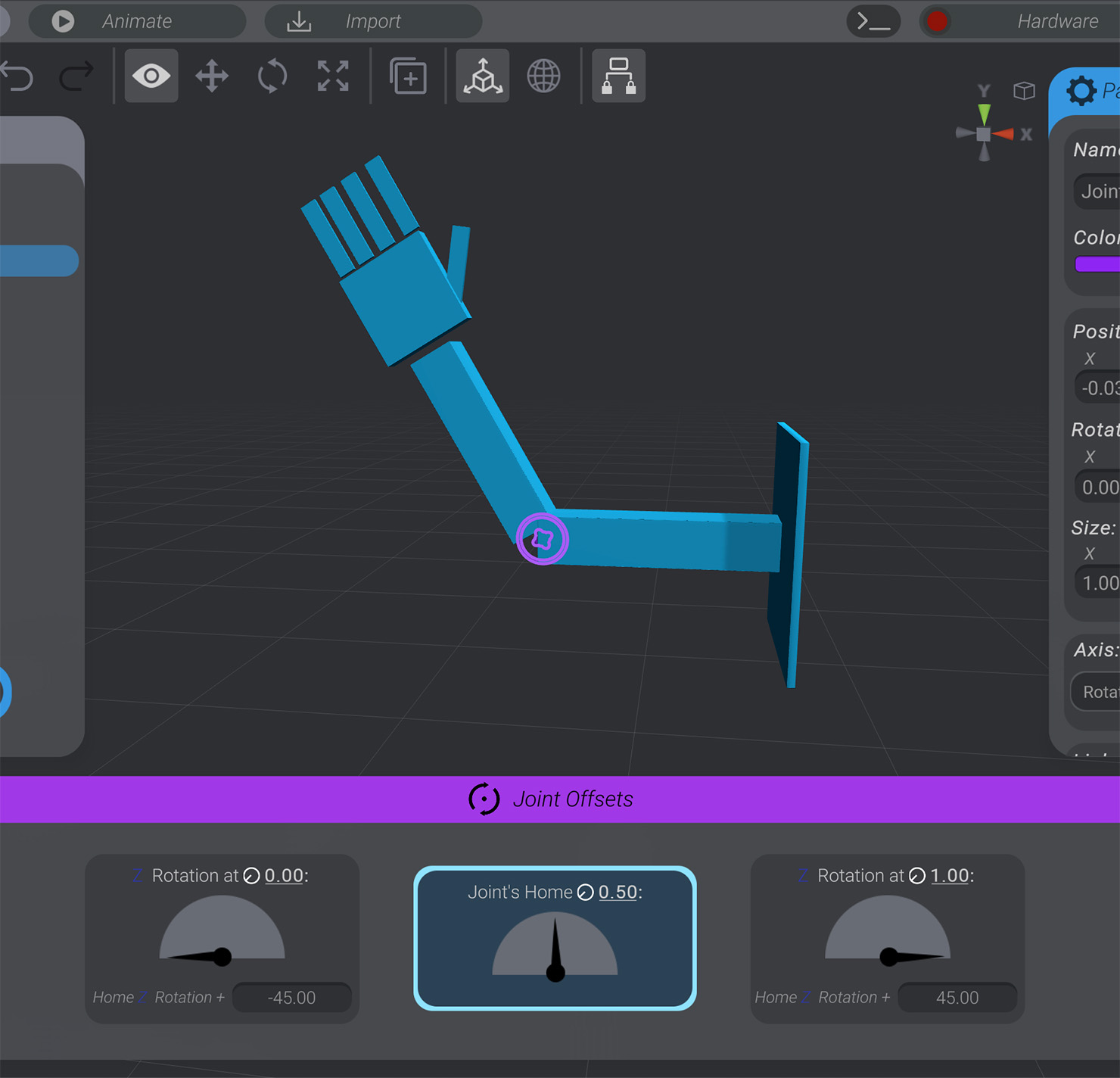This screenshot has height=1078, width=1120.
Task: Switch to local axes gizmo mode
Action: click(x=482, y=75)
